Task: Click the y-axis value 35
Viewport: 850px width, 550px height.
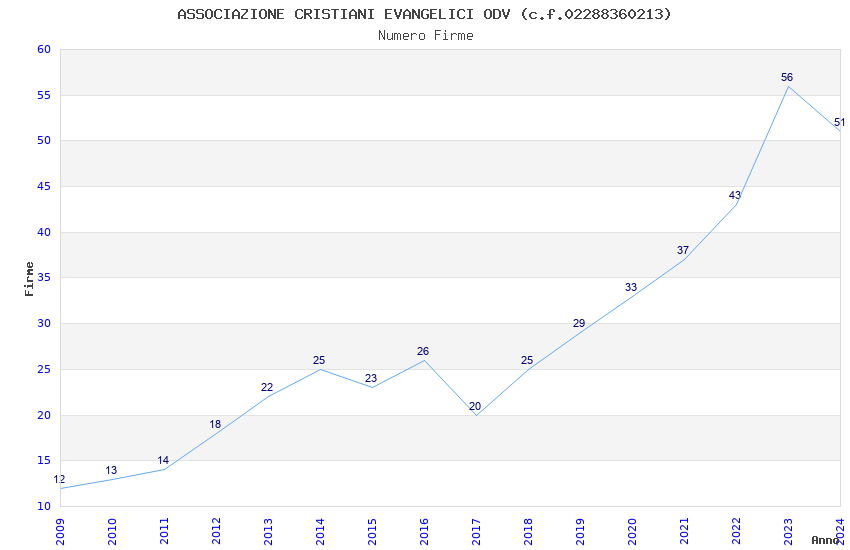Action: coord(44,278)
